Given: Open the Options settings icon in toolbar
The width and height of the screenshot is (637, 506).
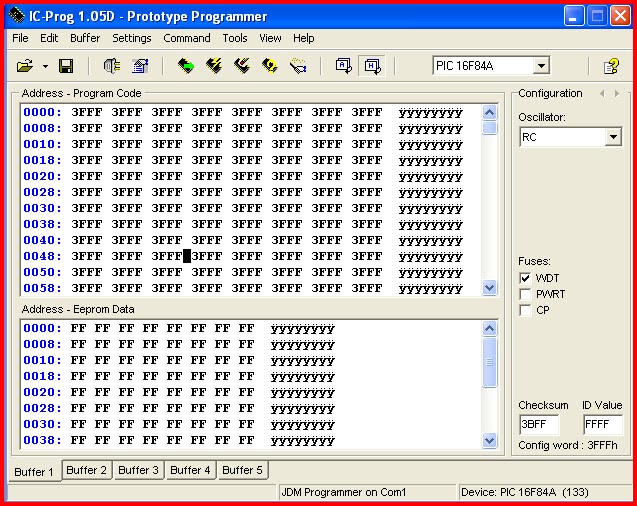Looking at the screenshot, I should pyautogui.click(x=140, y=66).
